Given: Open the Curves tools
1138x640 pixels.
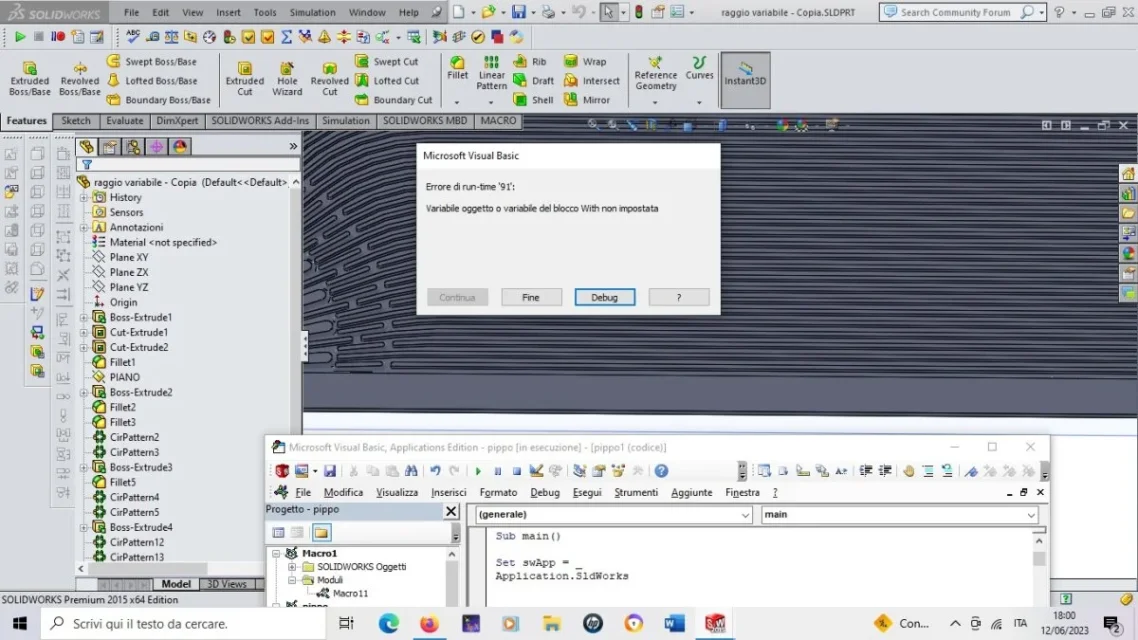Looking at the screenshot, I should (x=699, y=67).
